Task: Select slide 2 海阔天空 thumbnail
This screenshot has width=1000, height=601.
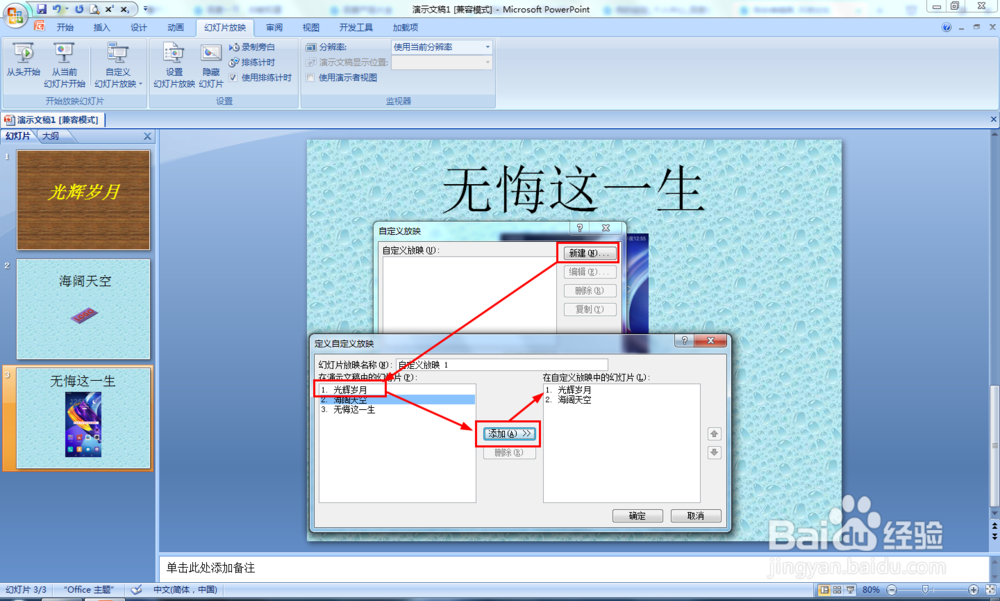Action: 84,309
